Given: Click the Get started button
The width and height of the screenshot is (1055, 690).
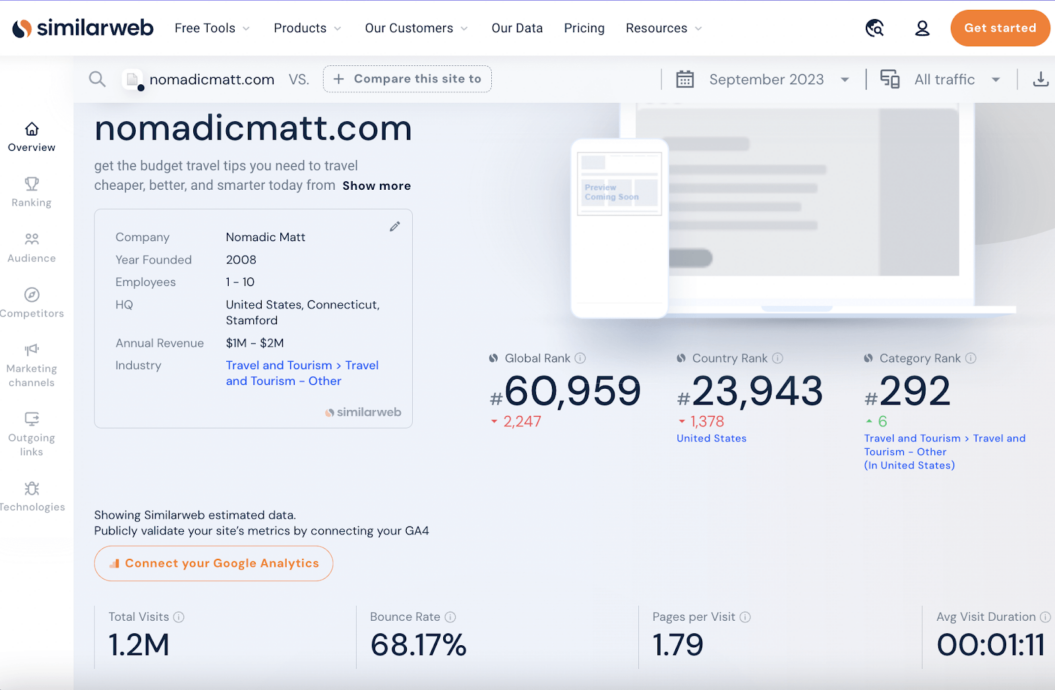Looking at the screenshot, I should pyautogui.click(x=1000, y=28).
